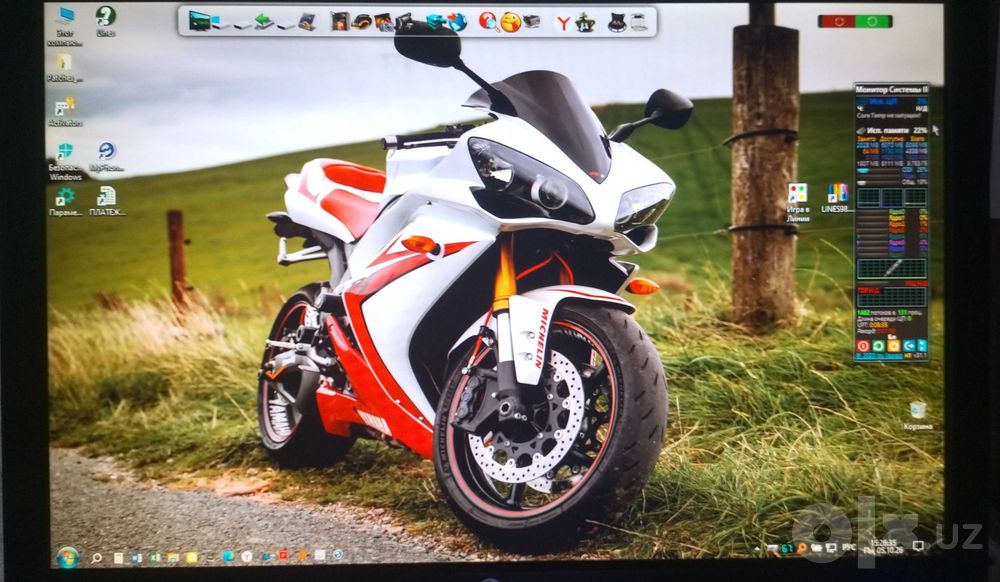1000x582 pixels.
Task: Open the Корзина recycle bin
Action: pos(918,415)
